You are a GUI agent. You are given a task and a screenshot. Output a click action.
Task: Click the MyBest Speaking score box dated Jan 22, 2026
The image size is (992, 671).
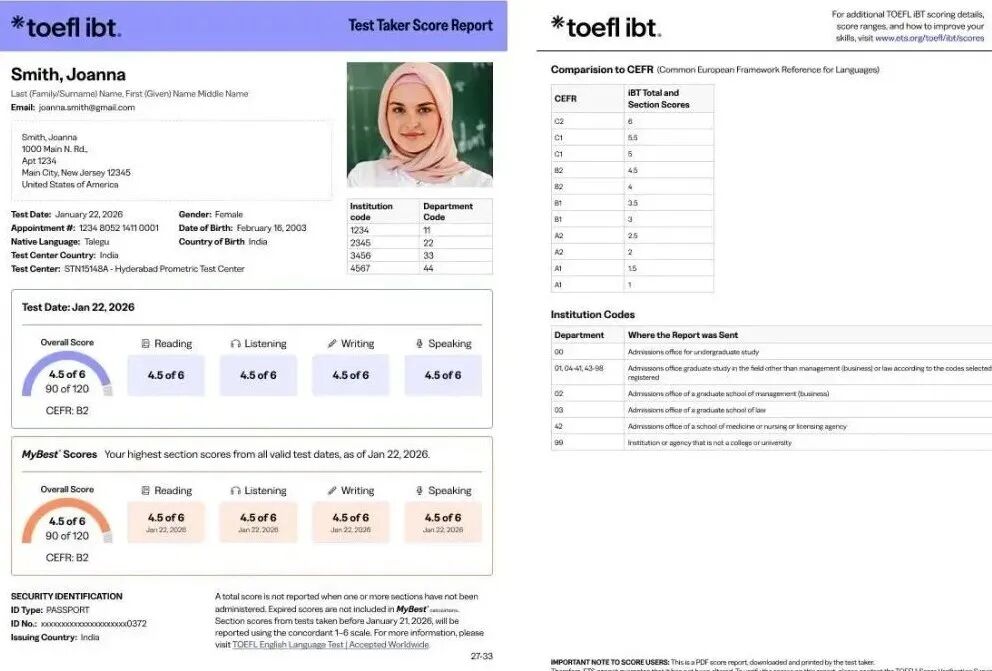(443, 522)
